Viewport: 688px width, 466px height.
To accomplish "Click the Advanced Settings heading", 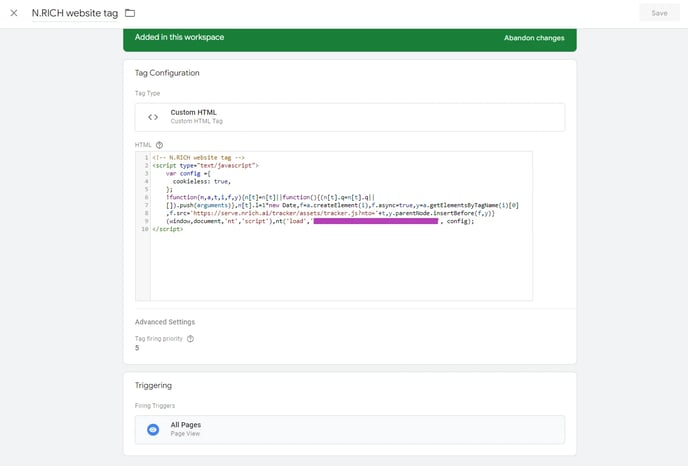I will [165, 322].
